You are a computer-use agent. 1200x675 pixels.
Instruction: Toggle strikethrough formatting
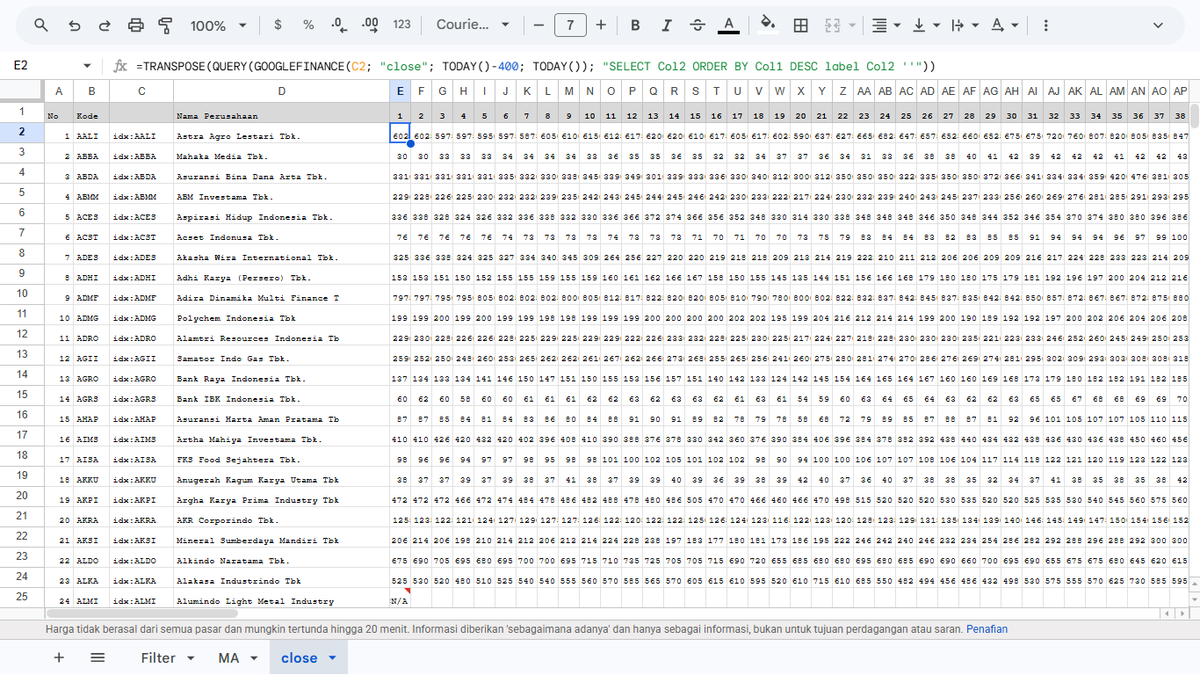pos(697,25)
